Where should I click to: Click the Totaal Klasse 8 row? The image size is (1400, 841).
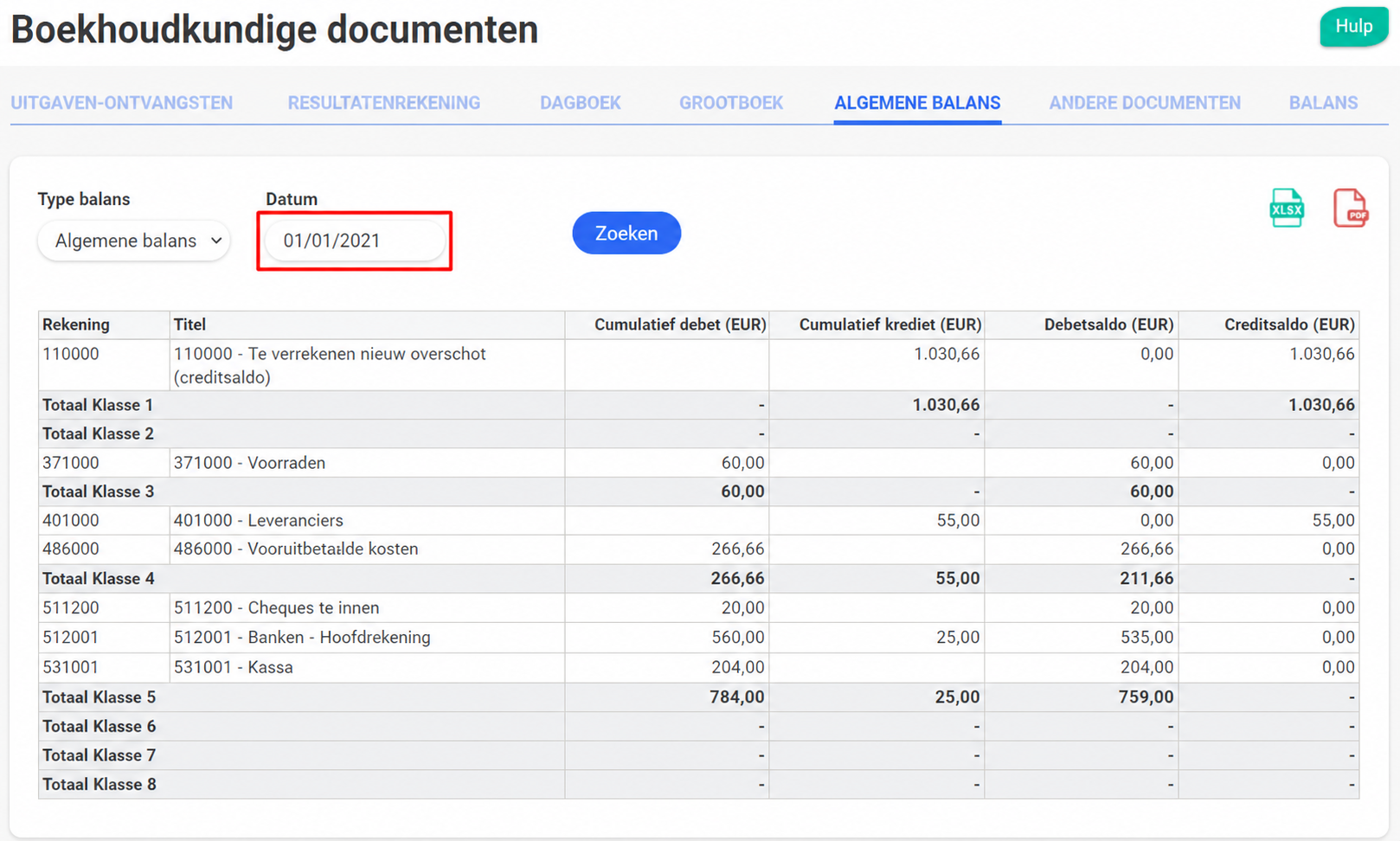click(x=698, y=784)
